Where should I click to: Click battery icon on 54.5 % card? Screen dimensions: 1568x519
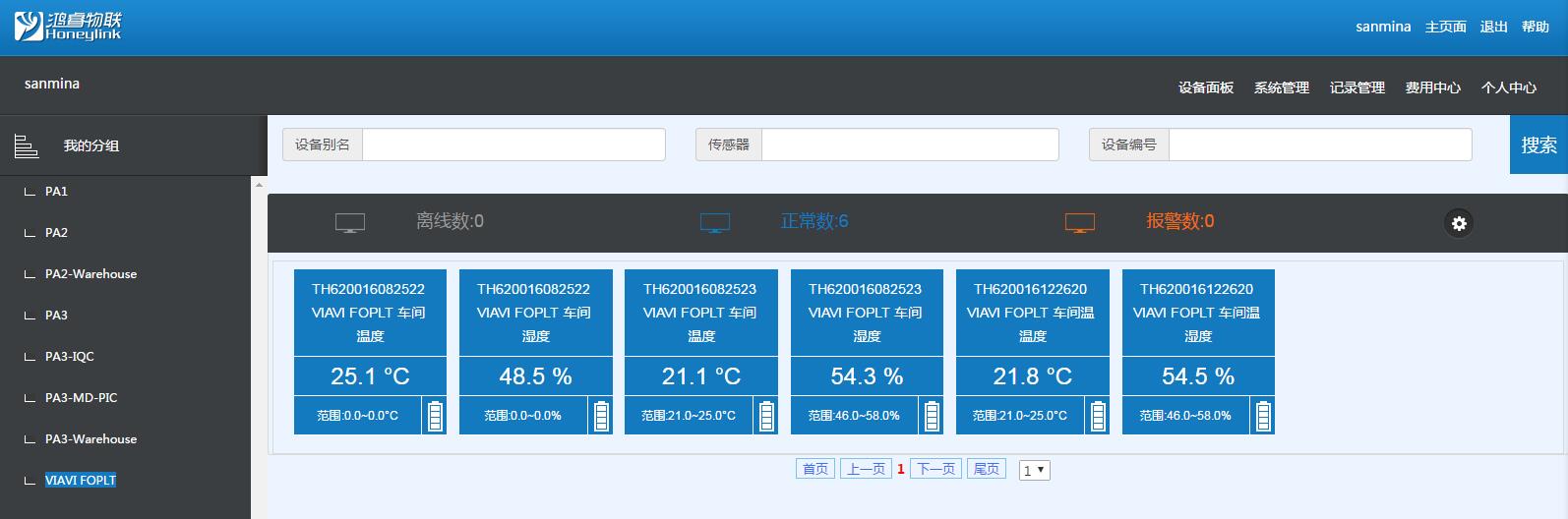1263,416
